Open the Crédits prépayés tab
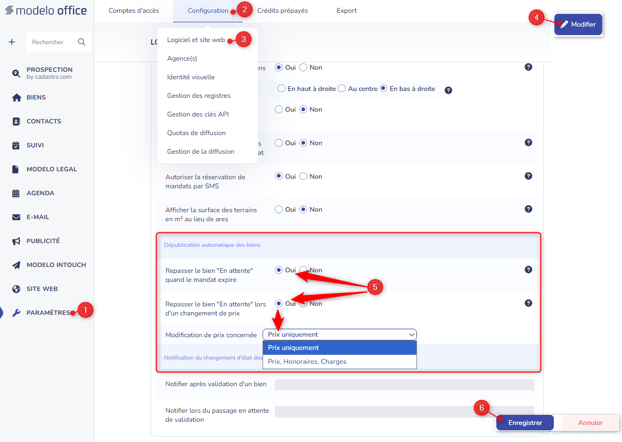 point(282,11)
